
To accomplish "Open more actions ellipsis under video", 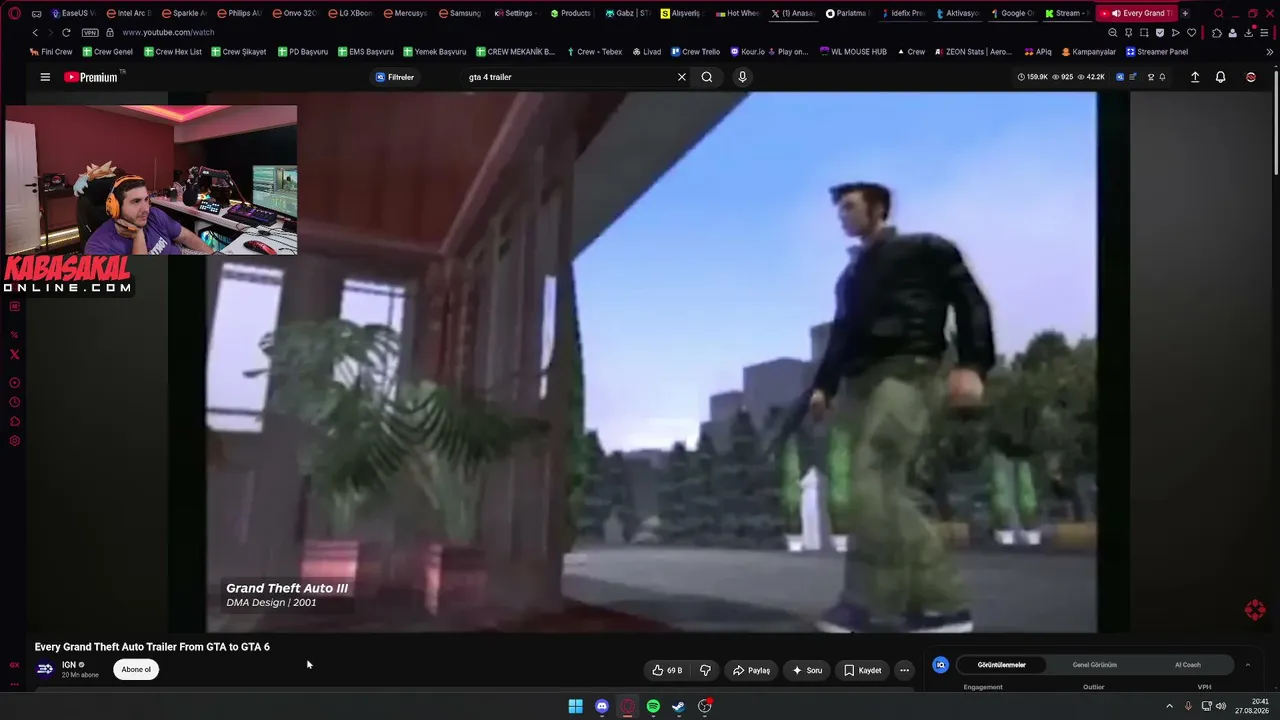I will (x=904, y=670).
